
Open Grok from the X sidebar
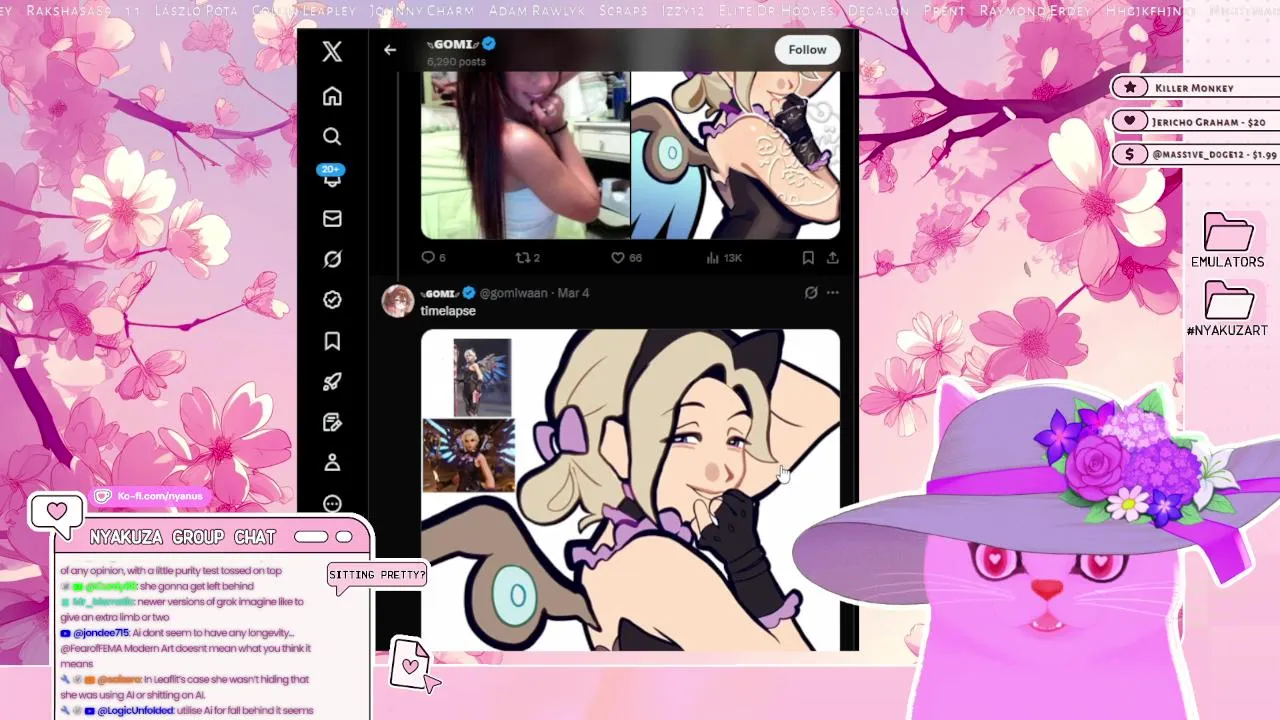332,259
